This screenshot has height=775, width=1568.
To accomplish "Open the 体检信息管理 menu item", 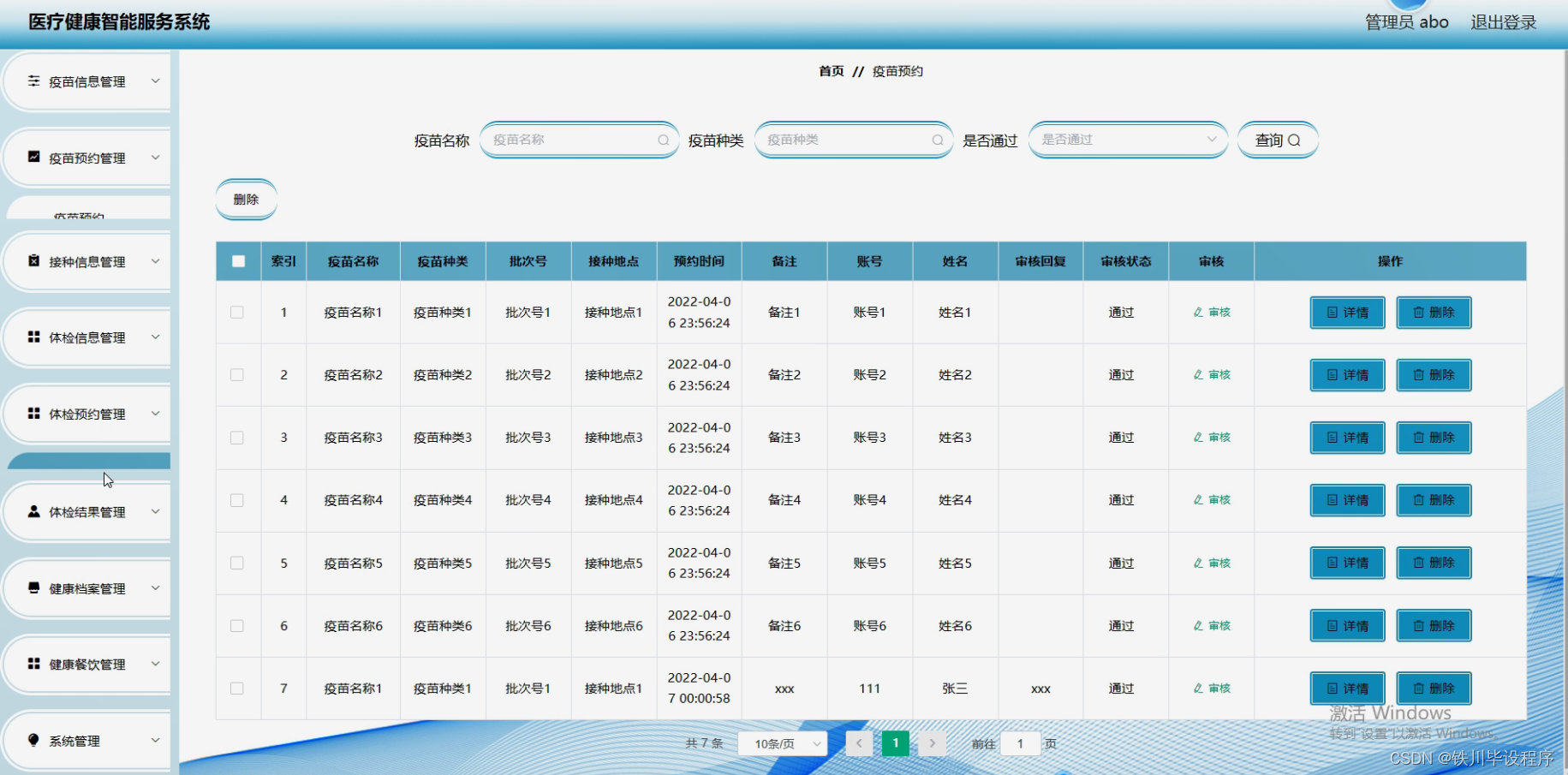I will pos(87,337).
